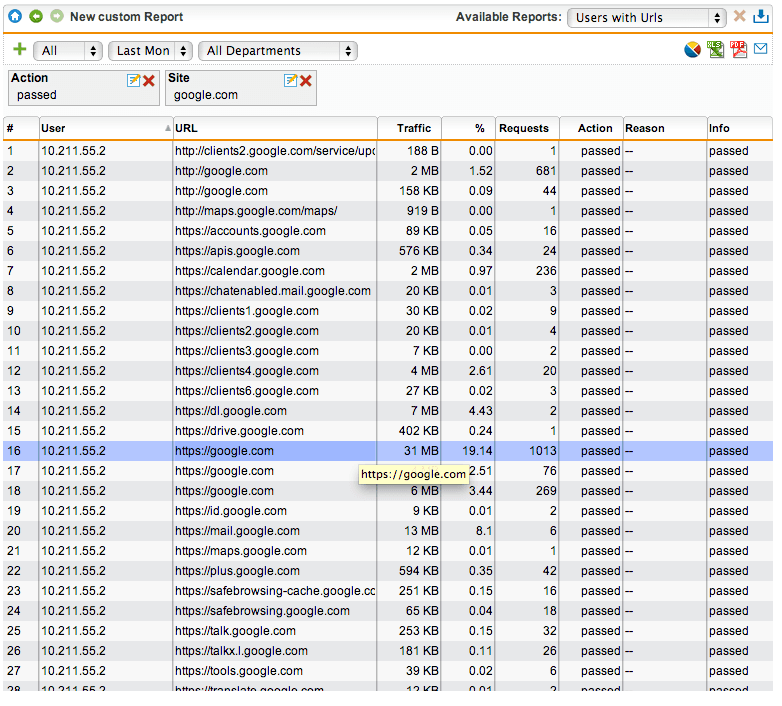Sort by the % column header
The image size is (782, 706).
click(468, 128)
